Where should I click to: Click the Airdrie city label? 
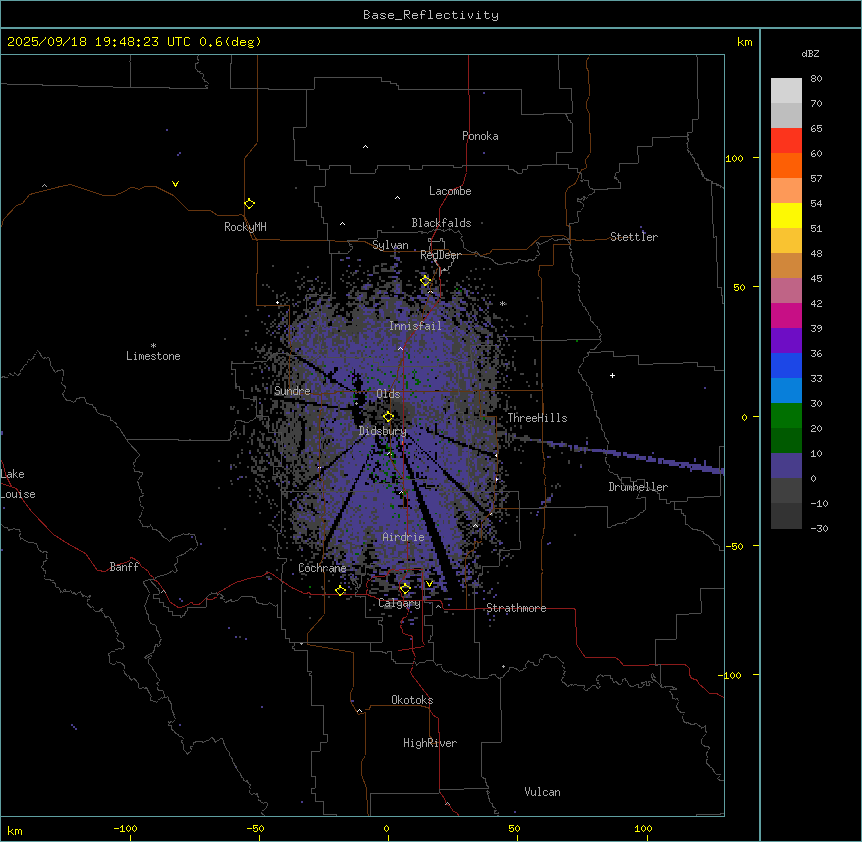click(403, 538)
